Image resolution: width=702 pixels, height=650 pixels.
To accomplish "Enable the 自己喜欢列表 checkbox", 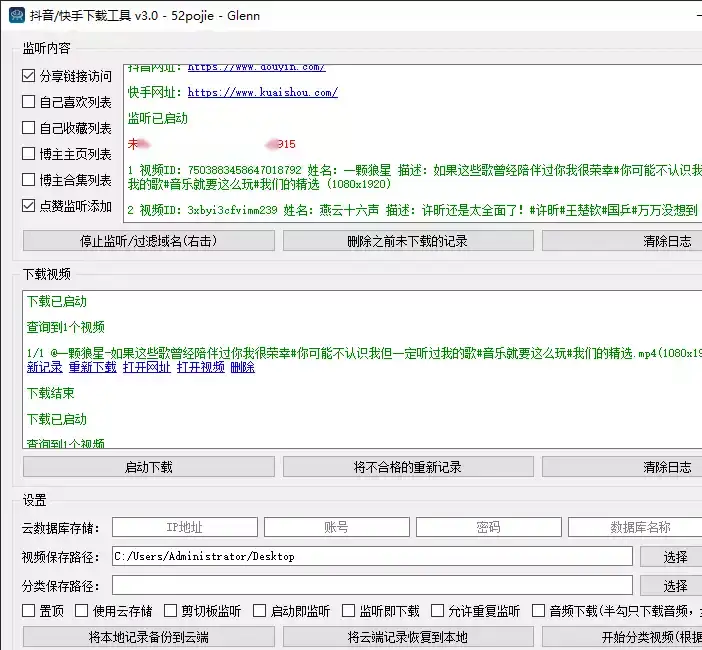I will (29, 102).
